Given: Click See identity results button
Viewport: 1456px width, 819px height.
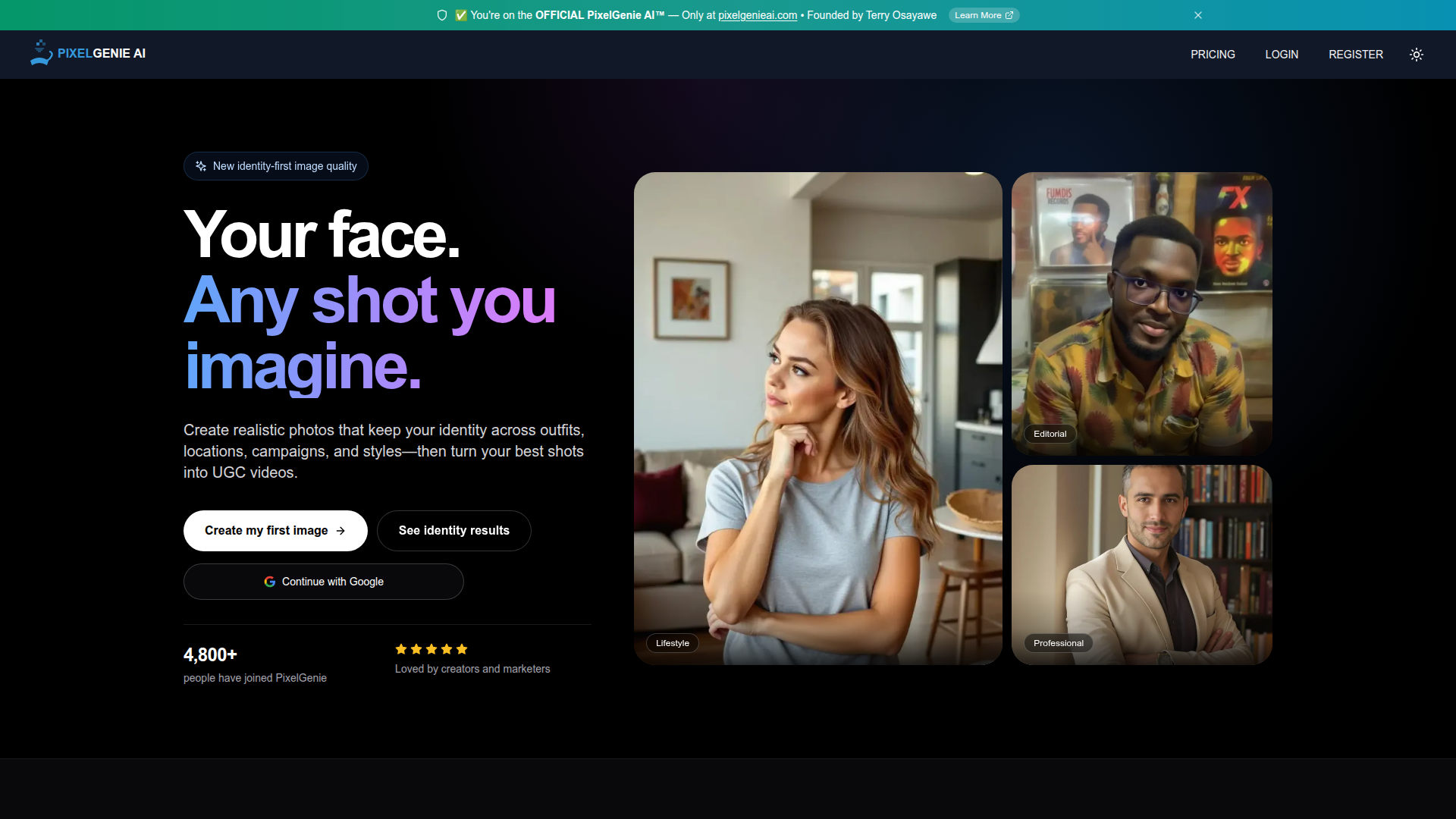Looking at the screenshot, I should tap(454, 531).
